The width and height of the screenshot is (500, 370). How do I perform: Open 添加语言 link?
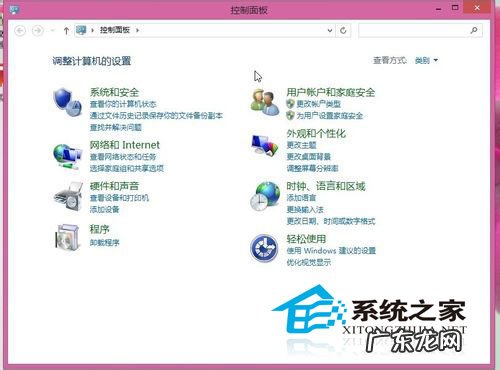point(301,198)
